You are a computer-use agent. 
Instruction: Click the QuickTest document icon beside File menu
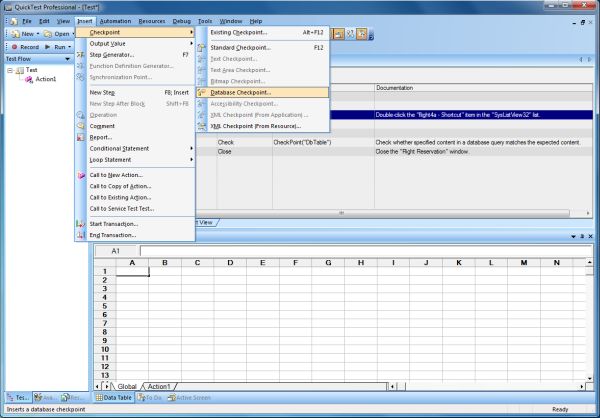[x=14, y=21]
